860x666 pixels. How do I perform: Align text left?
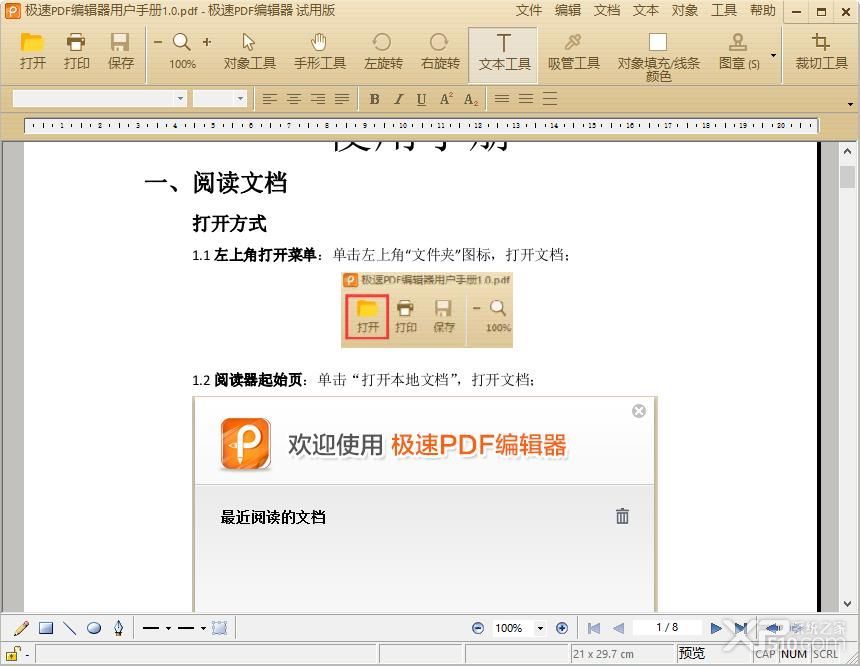coord(269,99)
